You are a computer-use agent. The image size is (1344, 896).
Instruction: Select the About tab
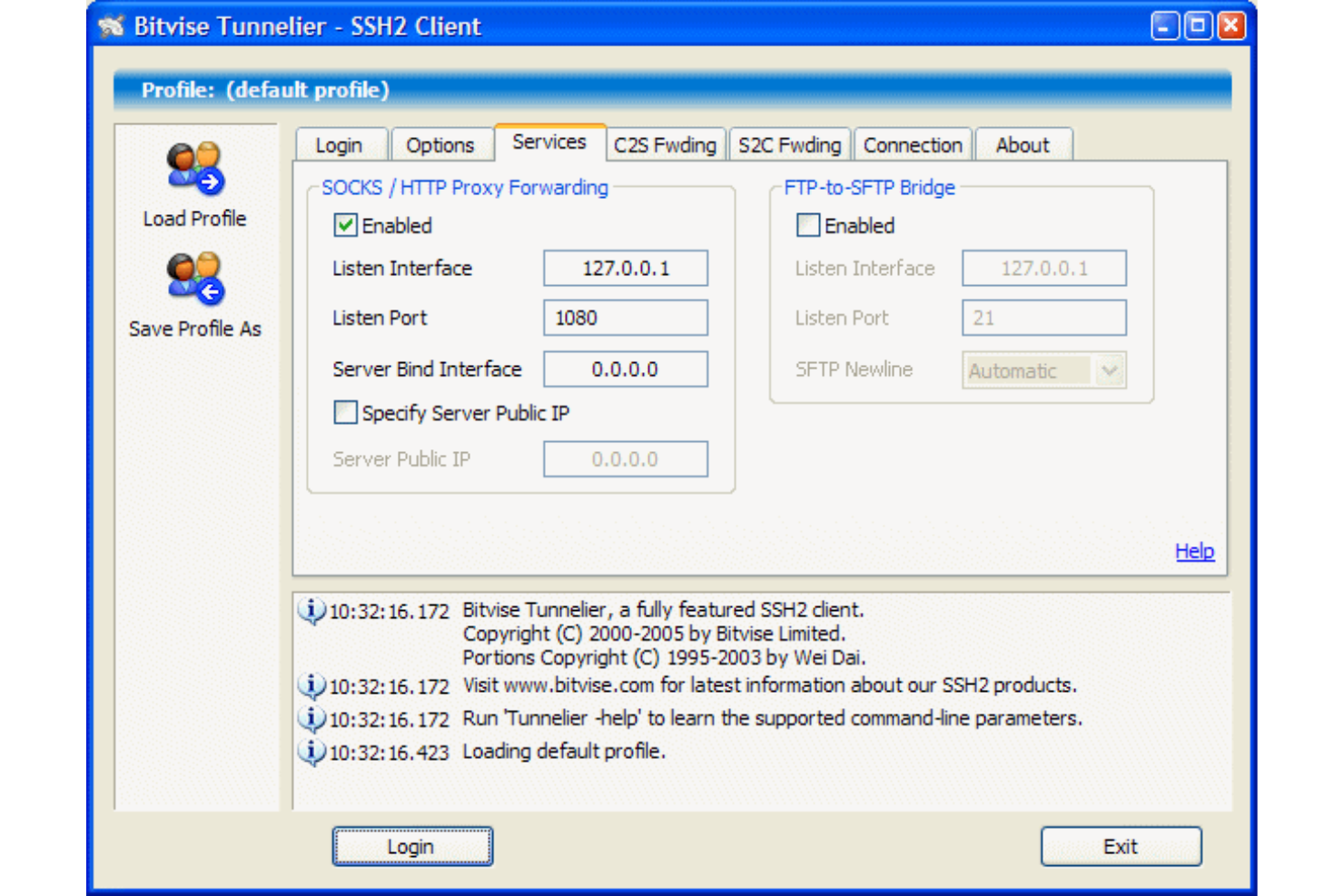1023,144
